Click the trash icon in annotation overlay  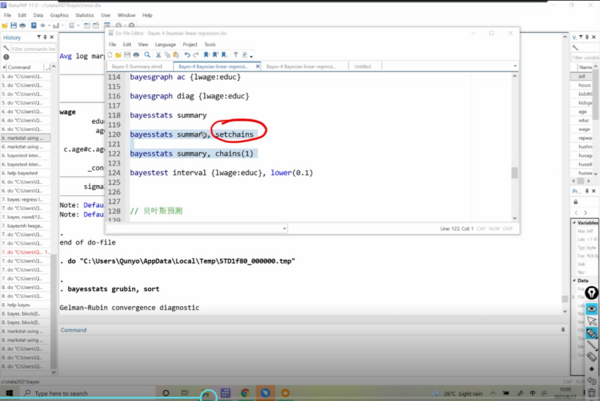tap(592, 393)
